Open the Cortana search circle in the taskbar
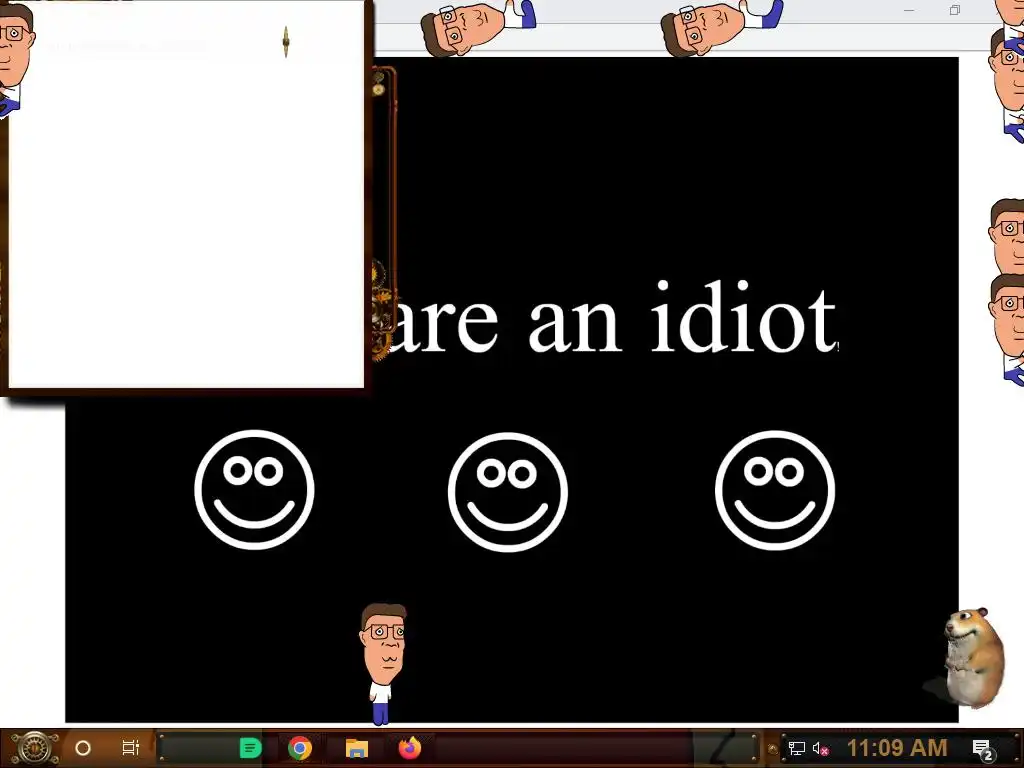 click(x=83, y=748)
